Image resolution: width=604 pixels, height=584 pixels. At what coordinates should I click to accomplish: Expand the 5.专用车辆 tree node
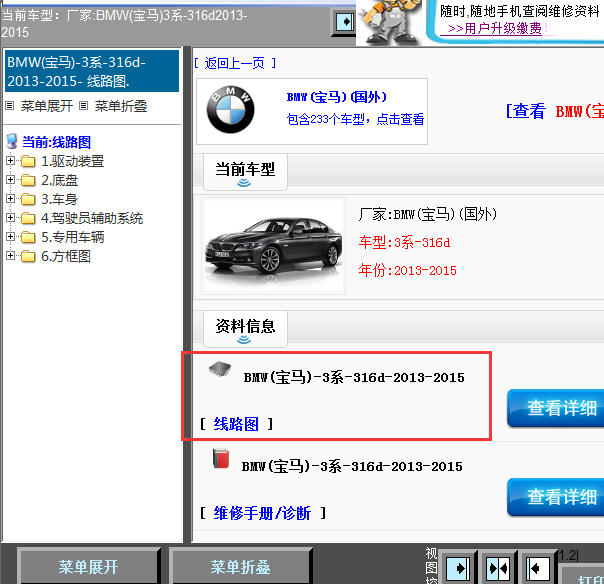click(x=10, y=236)
